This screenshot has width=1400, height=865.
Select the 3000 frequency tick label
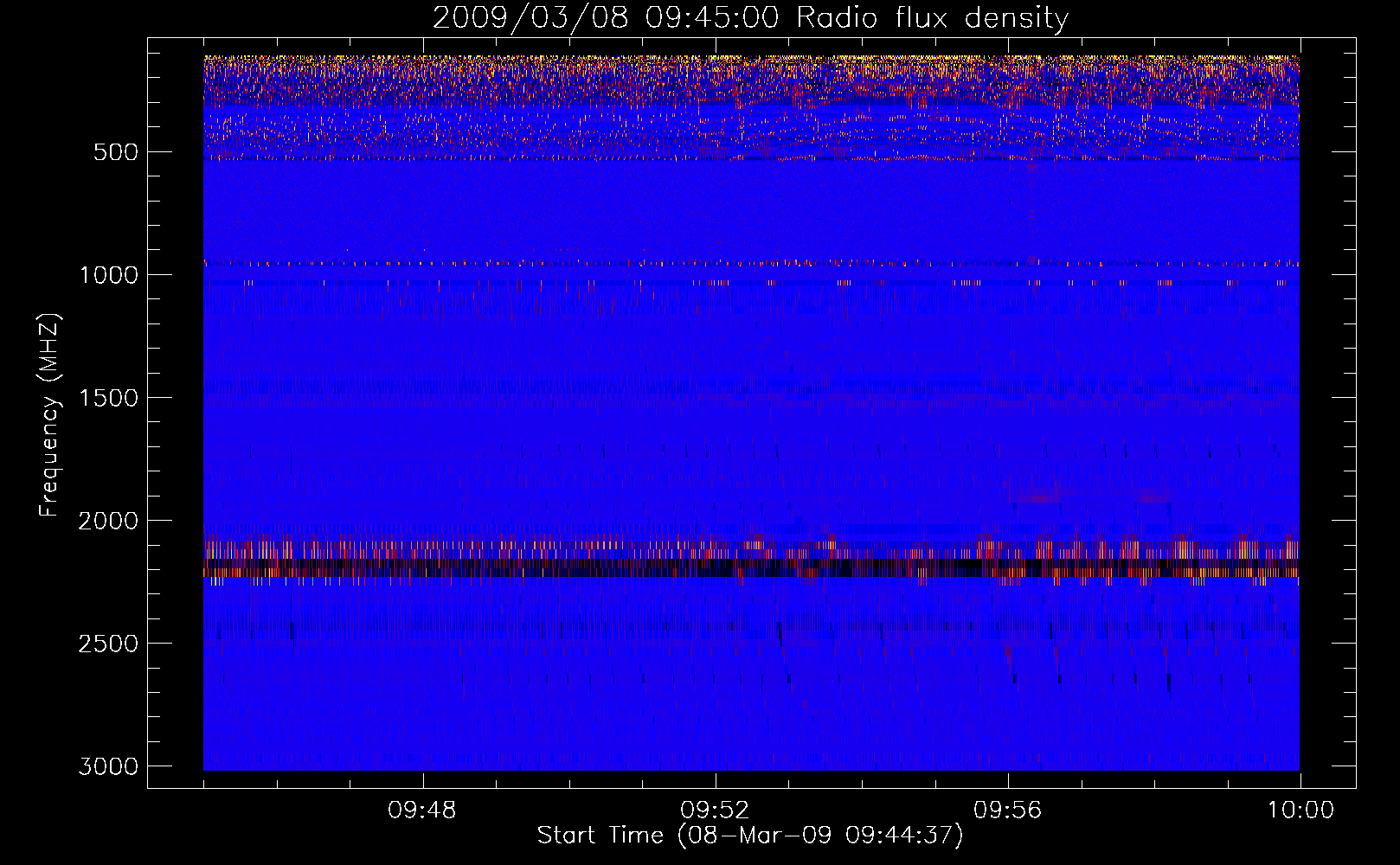(x=108, y=766)
